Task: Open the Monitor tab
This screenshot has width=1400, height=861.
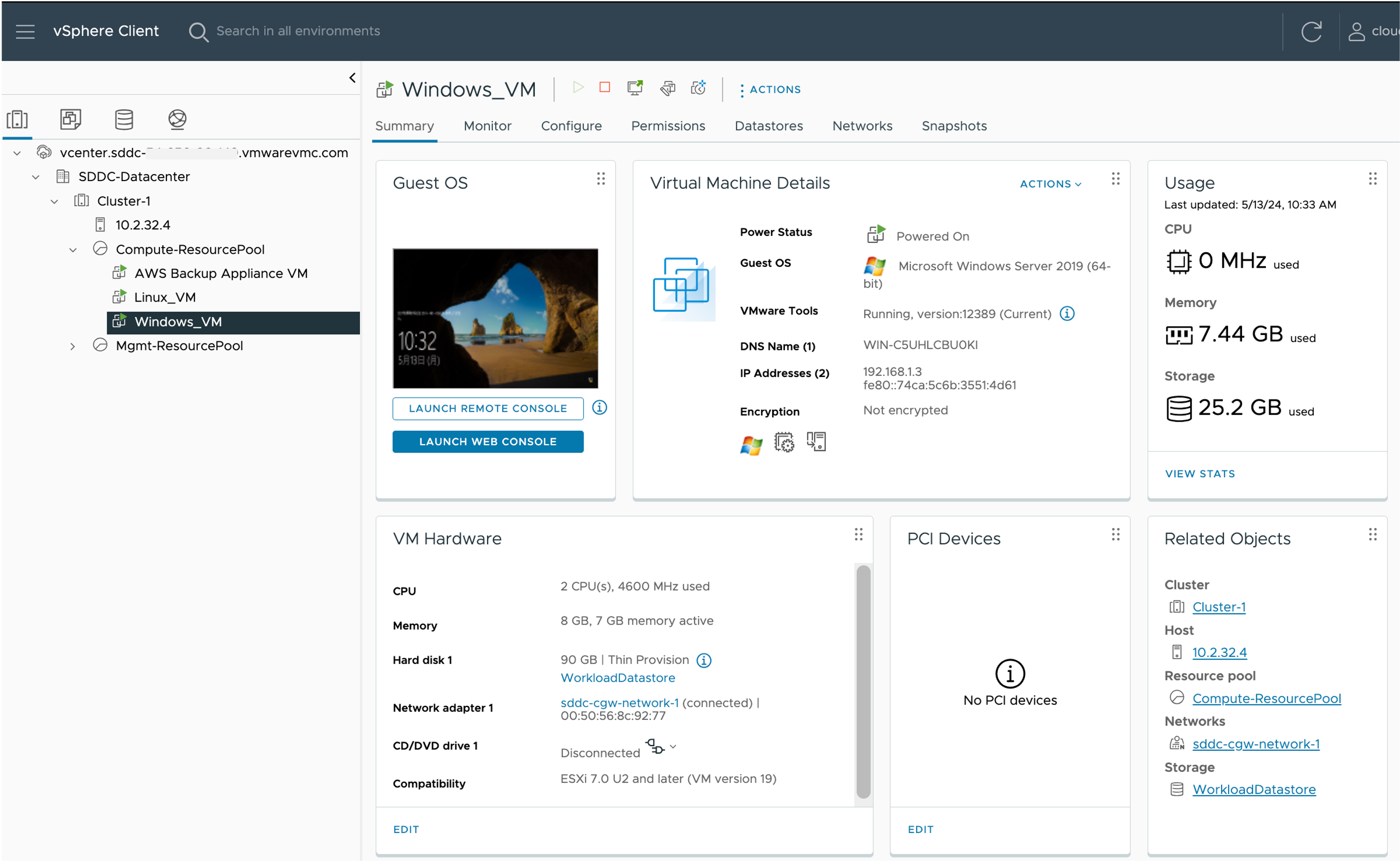Action: point(487,126)
